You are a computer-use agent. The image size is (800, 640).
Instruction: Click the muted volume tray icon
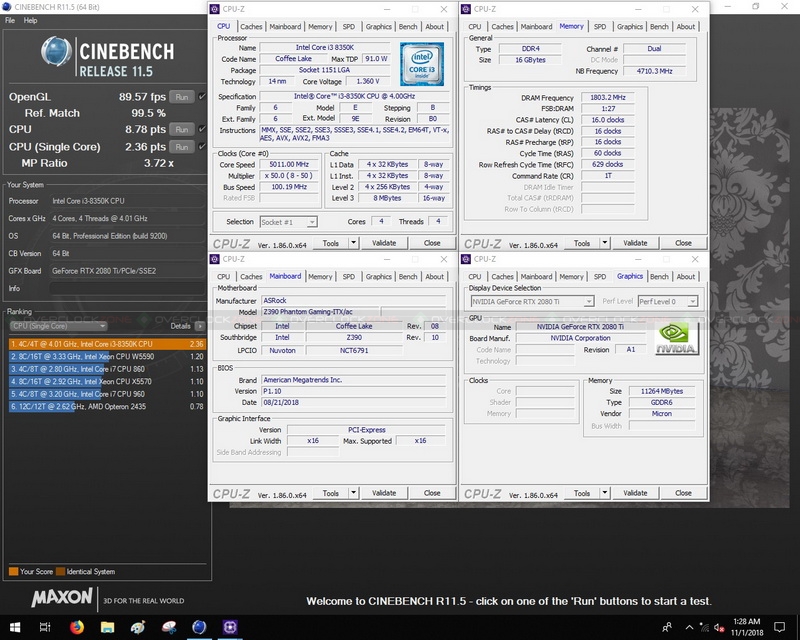[719, 627]
